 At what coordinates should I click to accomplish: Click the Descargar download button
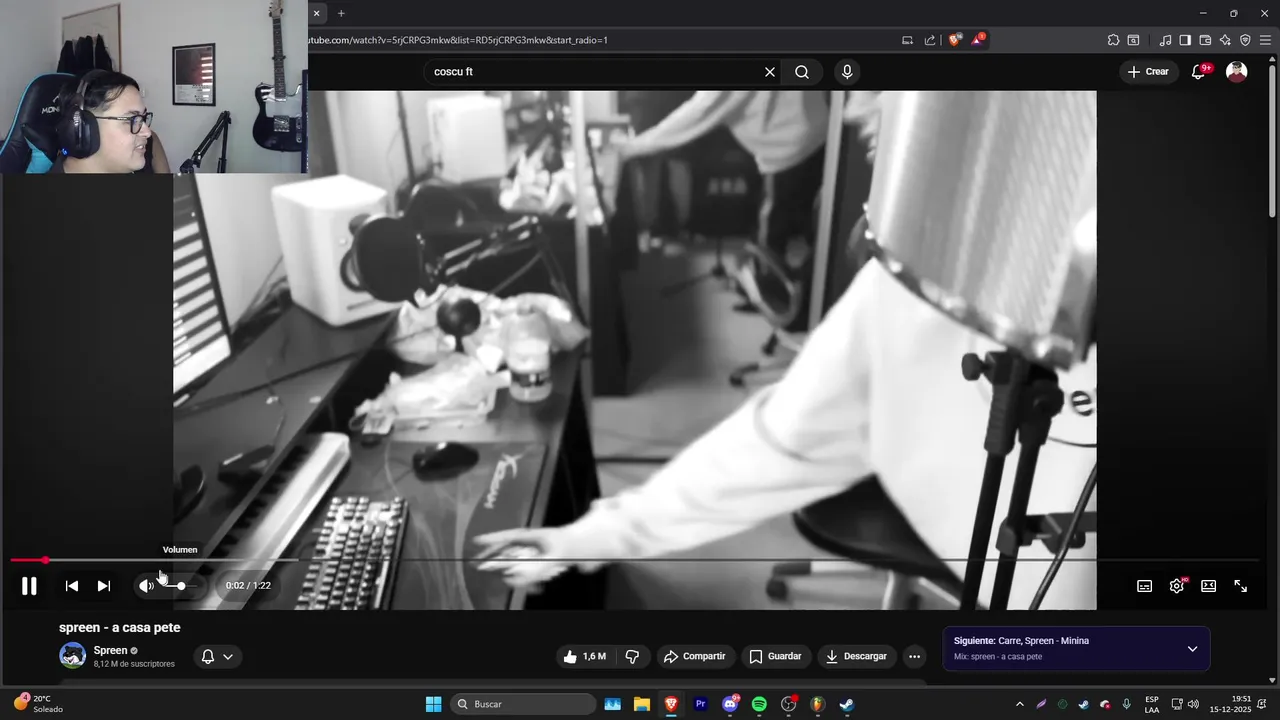856,656
